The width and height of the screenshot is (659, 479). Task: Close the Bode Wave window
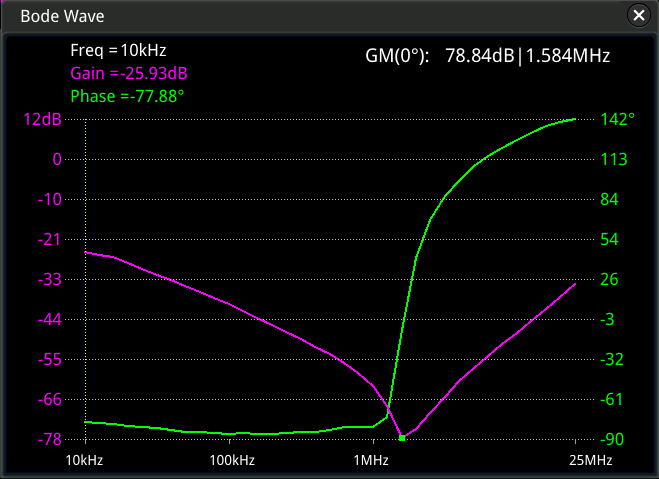pos(638,16)
